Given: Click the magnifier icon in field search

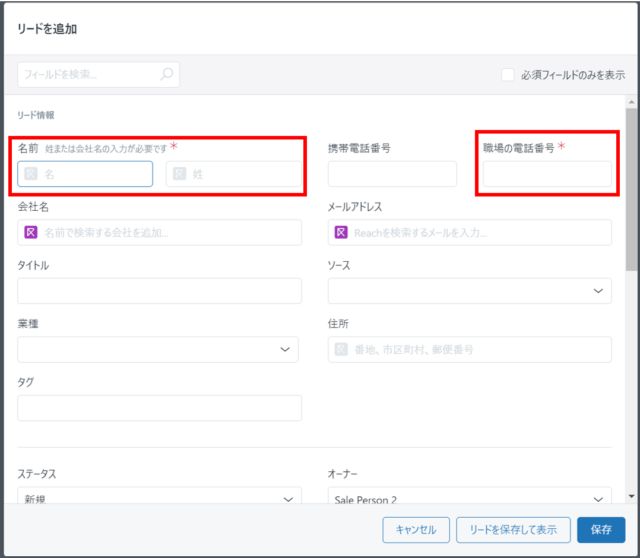Looking at the screenshot, I should [167, 74].
